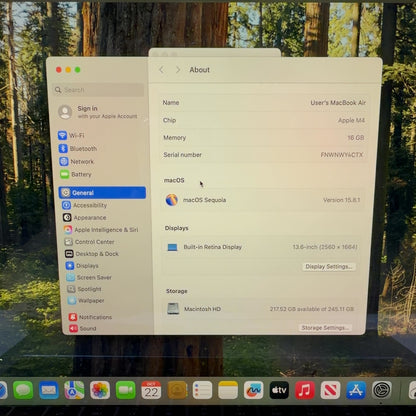The height and width of the screenshot is (416, 416).
Task: Open Screen Saver settings
Action: 89,277
